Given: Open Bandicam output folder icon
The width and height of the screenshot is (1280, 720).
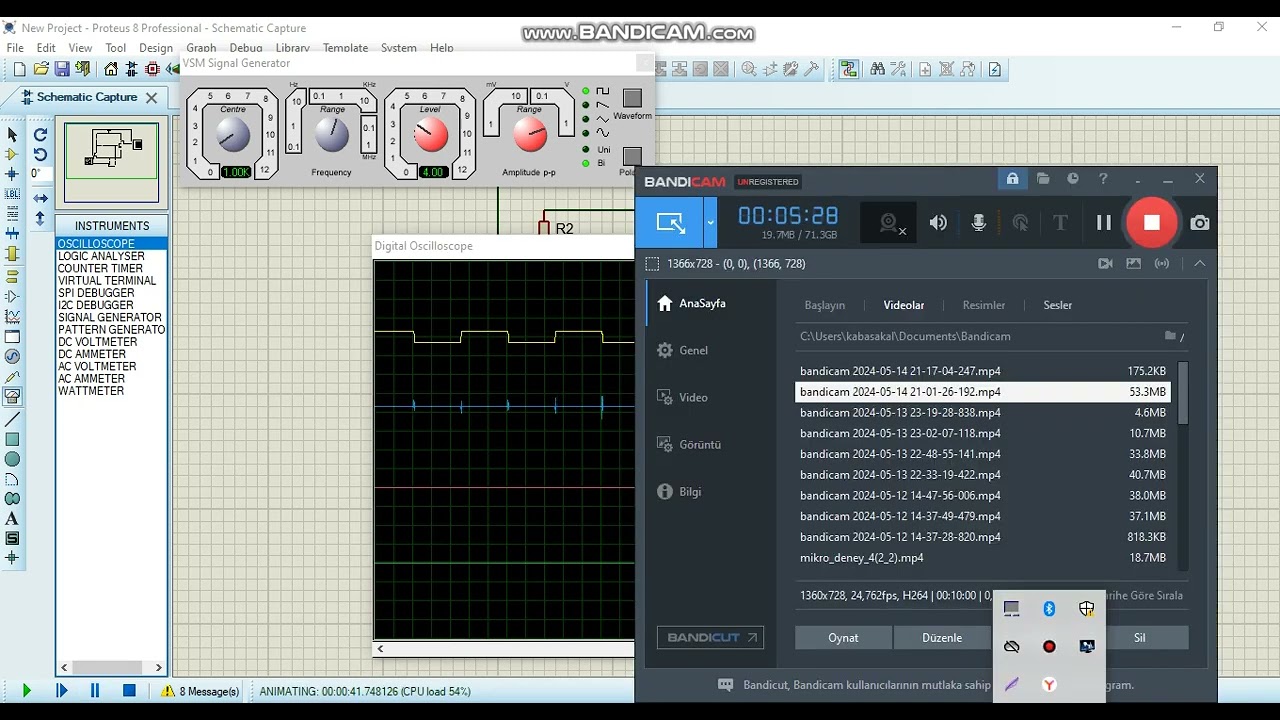Looking at the screenshot, I should click(1043, 179).
